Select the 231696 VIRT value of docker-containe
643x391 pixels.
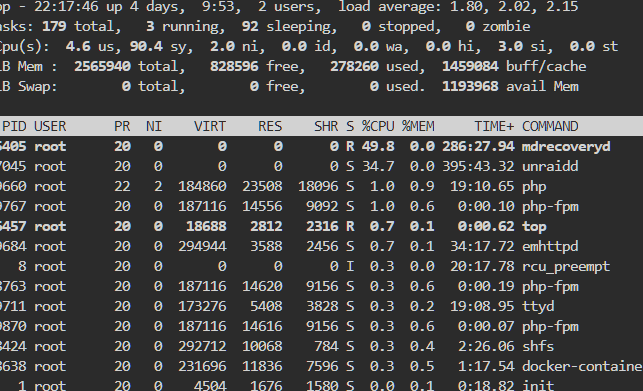(x=202, y=366)
